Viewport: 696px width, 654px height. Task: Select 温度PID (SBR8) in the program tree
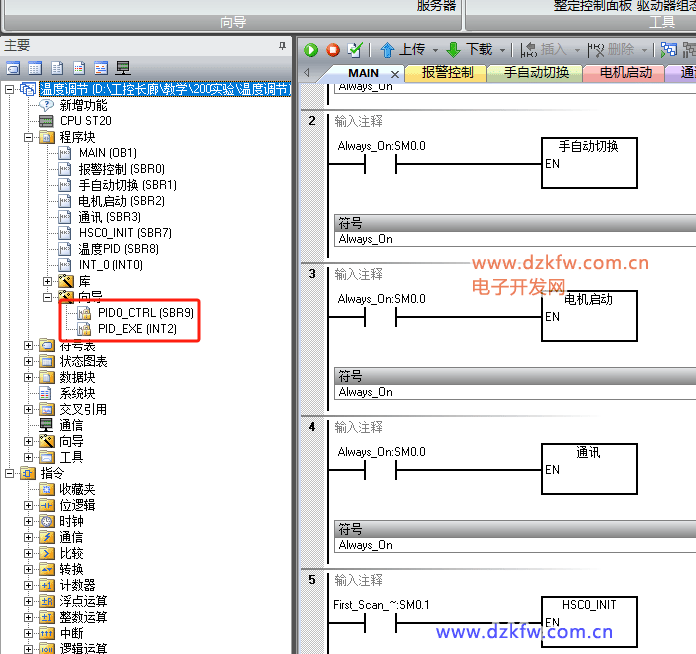coord(118,249)
